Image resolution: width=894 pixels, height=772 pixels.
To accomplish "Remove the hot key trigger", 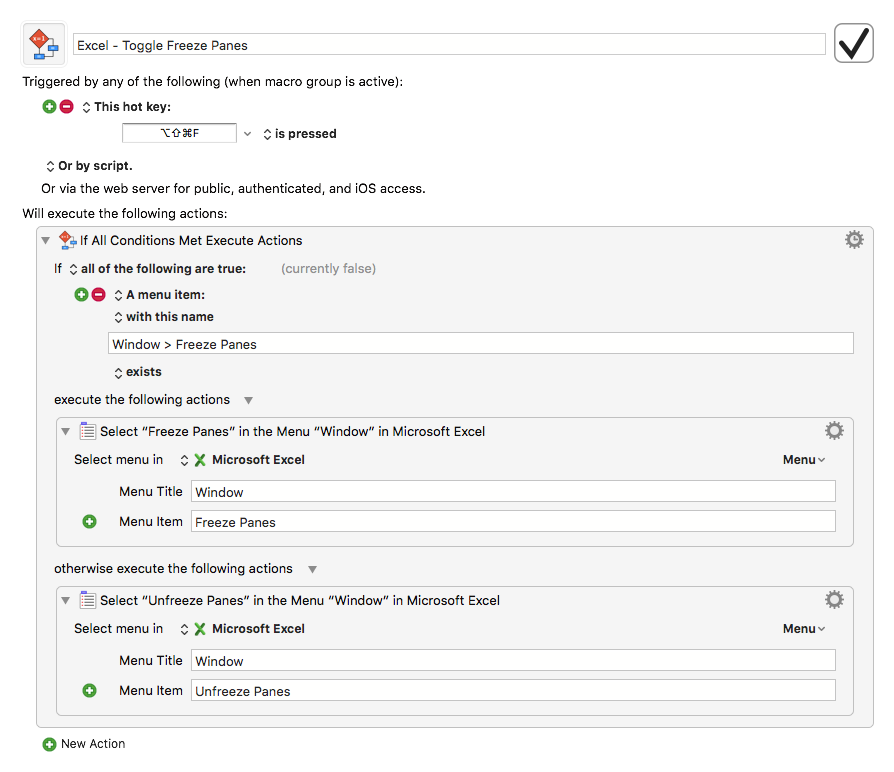I will click(67, 107).
